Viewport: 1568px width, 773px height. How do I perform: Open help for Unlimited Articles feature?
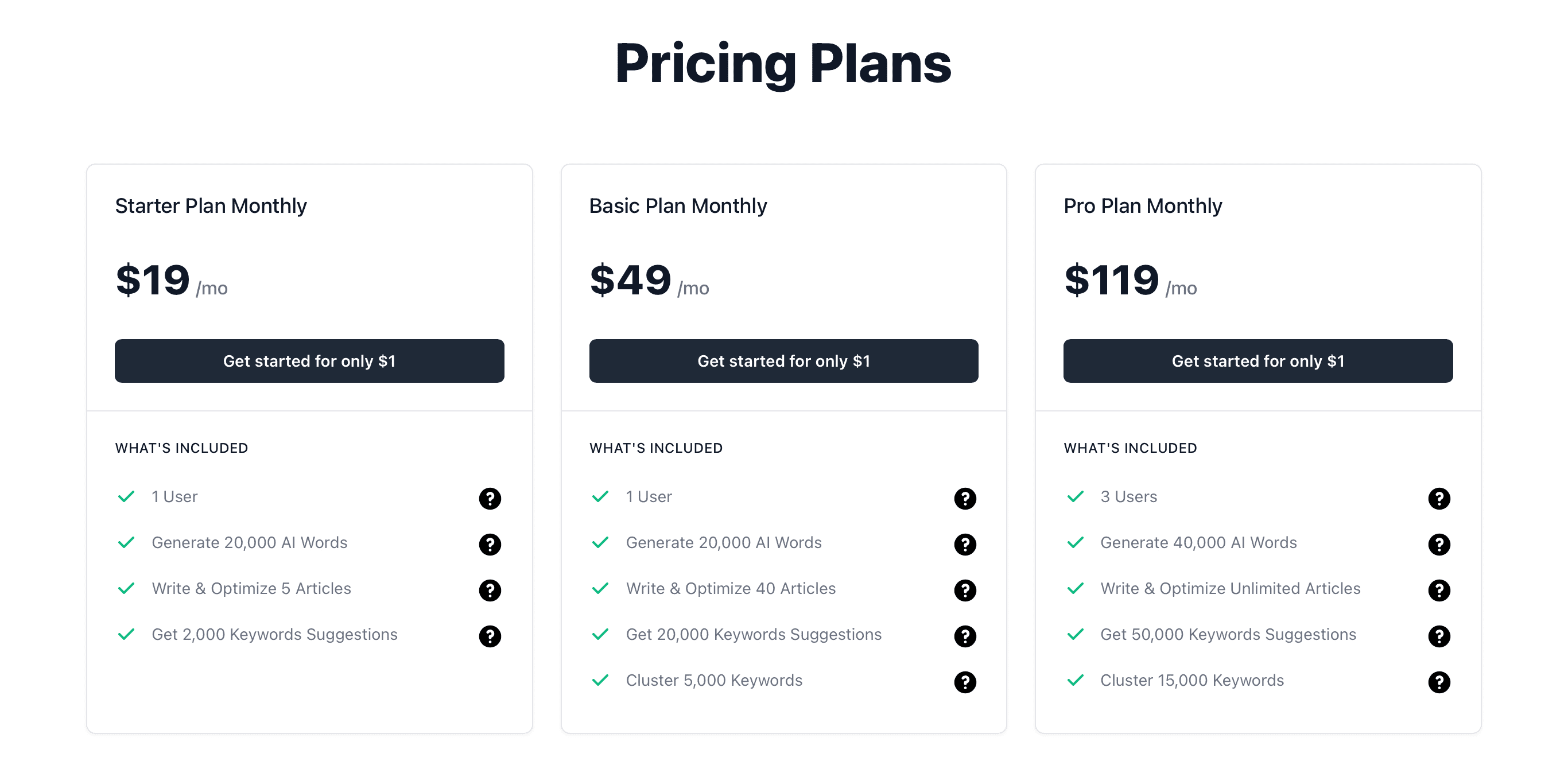1438,590
